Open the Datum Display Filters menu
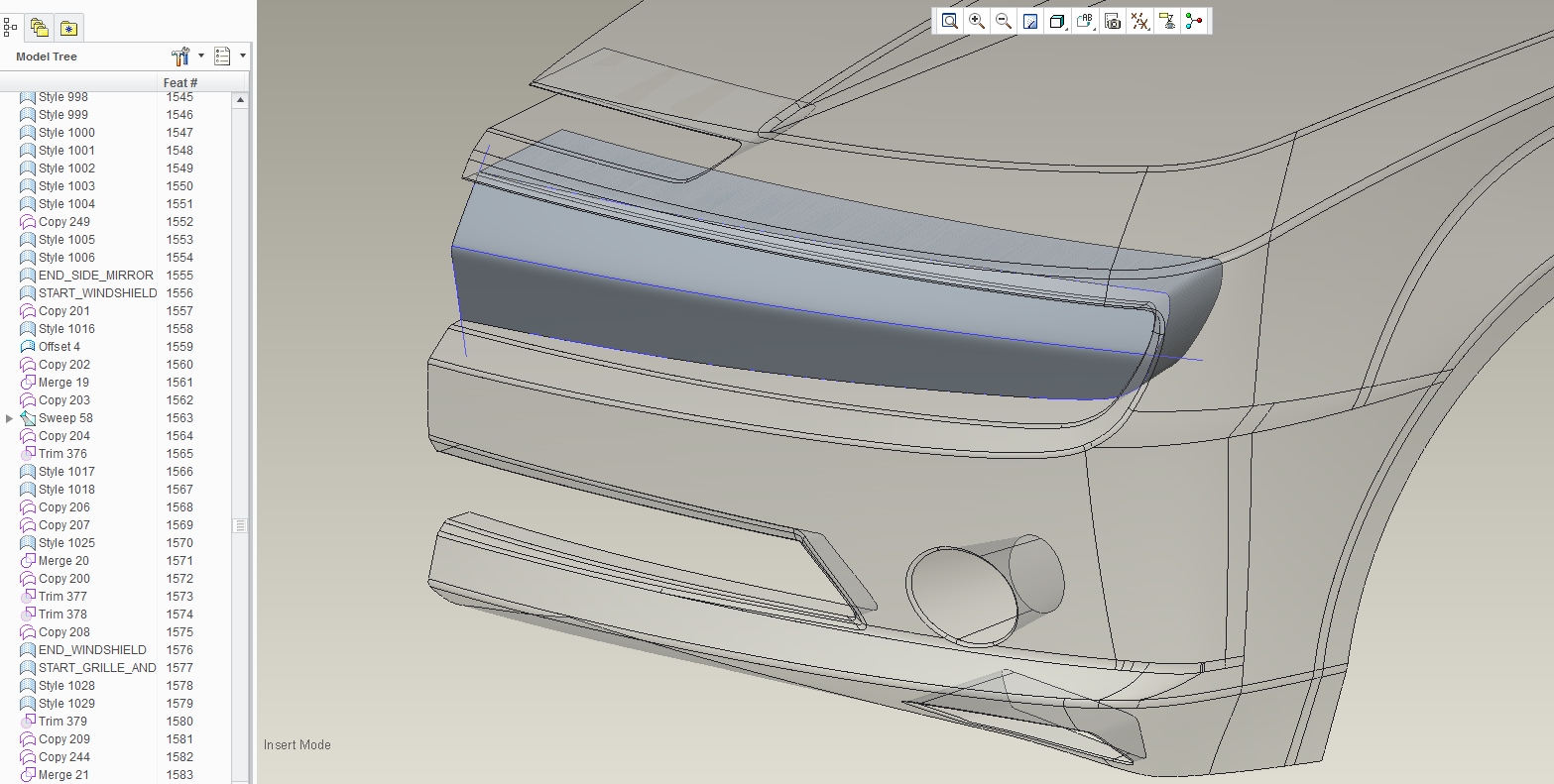Viewport: 1554px width, 784px height. point(1140,21)
